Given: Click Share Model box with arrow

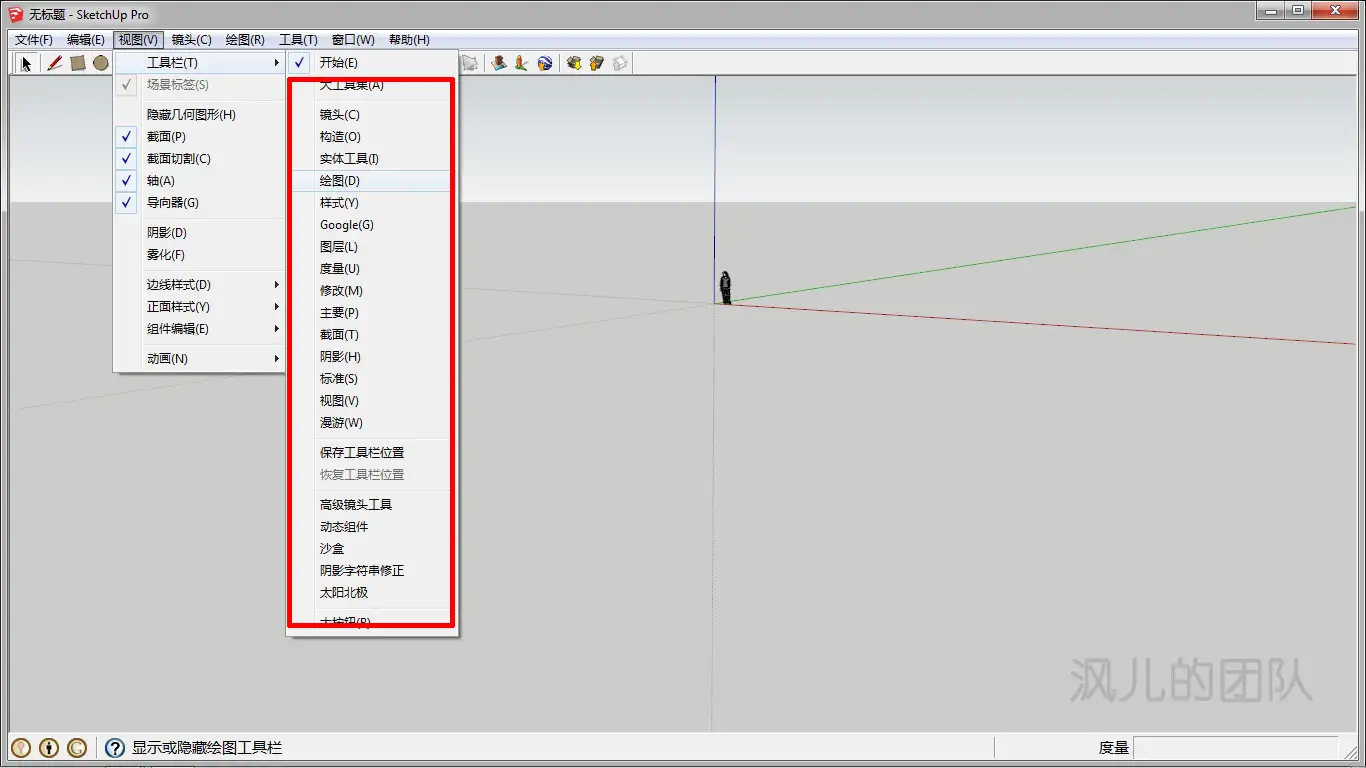Looking at the screenshot, I should (x=597, y=63).
